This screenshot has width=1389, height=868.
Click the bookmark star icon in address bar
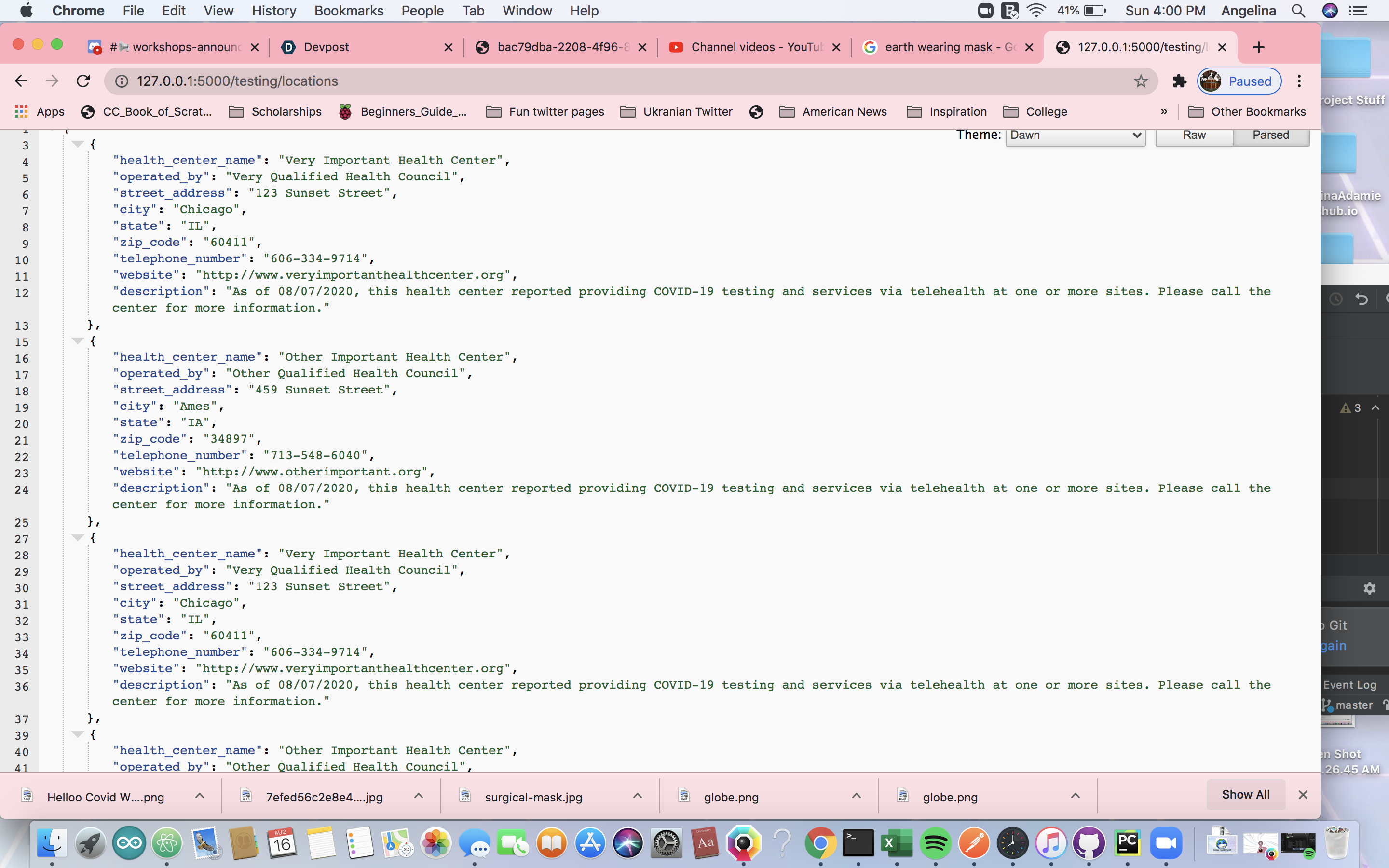pos(1141,81)
